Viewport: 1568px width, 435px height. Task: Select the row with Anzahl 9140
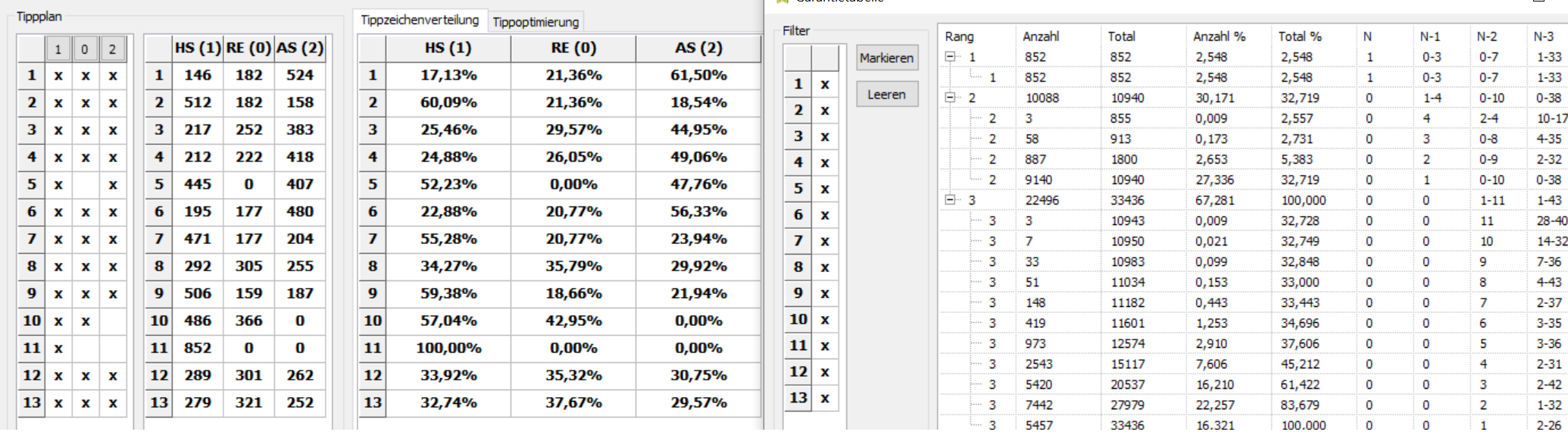(x=1254, y=180)
